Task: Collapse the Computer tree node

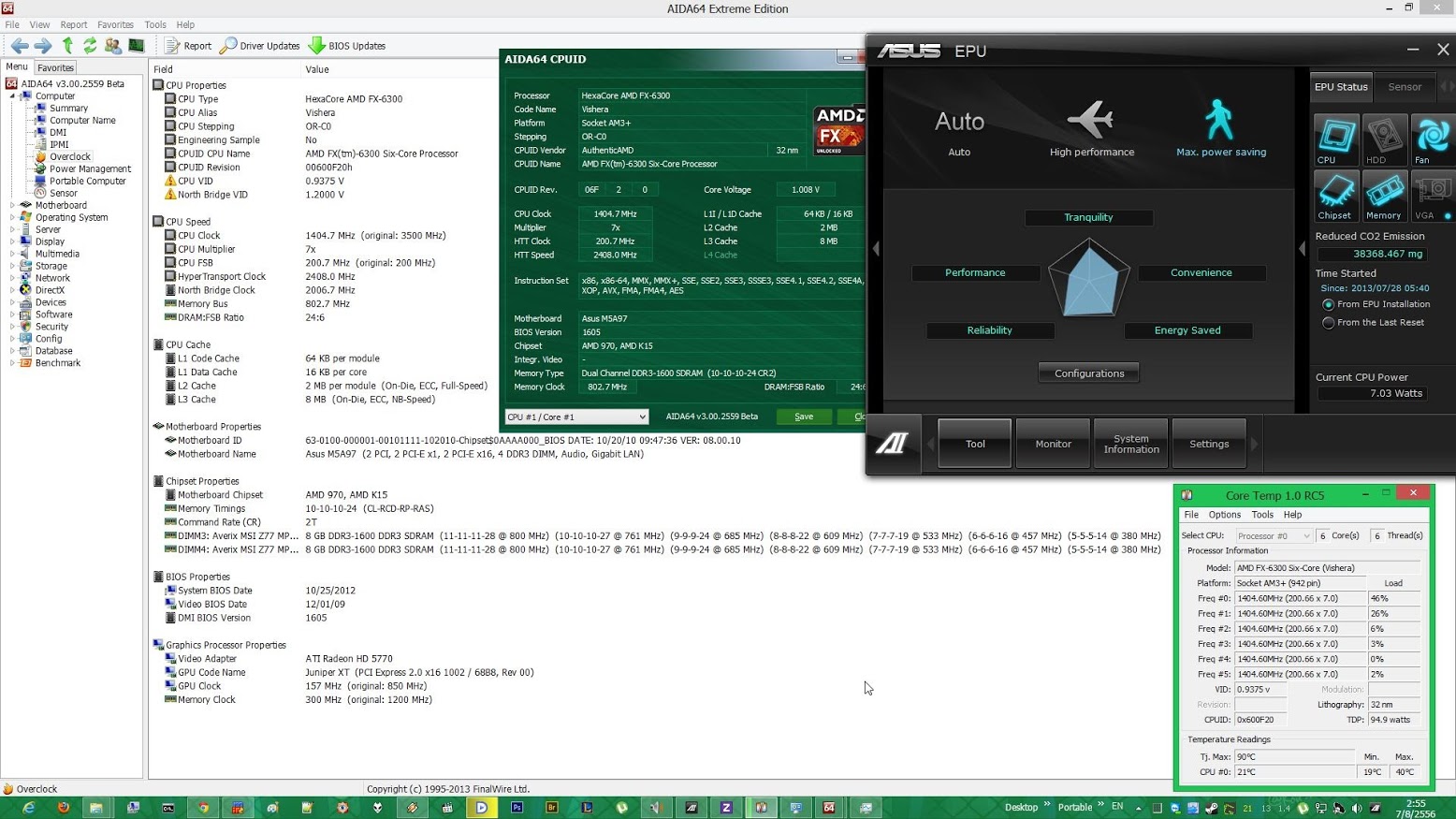Action: click(x=12, y=96)
